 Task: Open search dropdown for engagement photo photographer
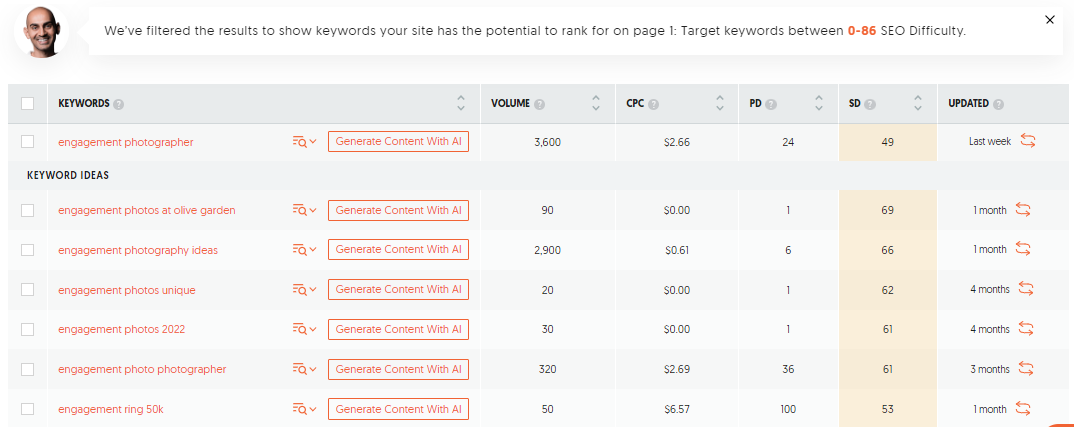[304, 369]
